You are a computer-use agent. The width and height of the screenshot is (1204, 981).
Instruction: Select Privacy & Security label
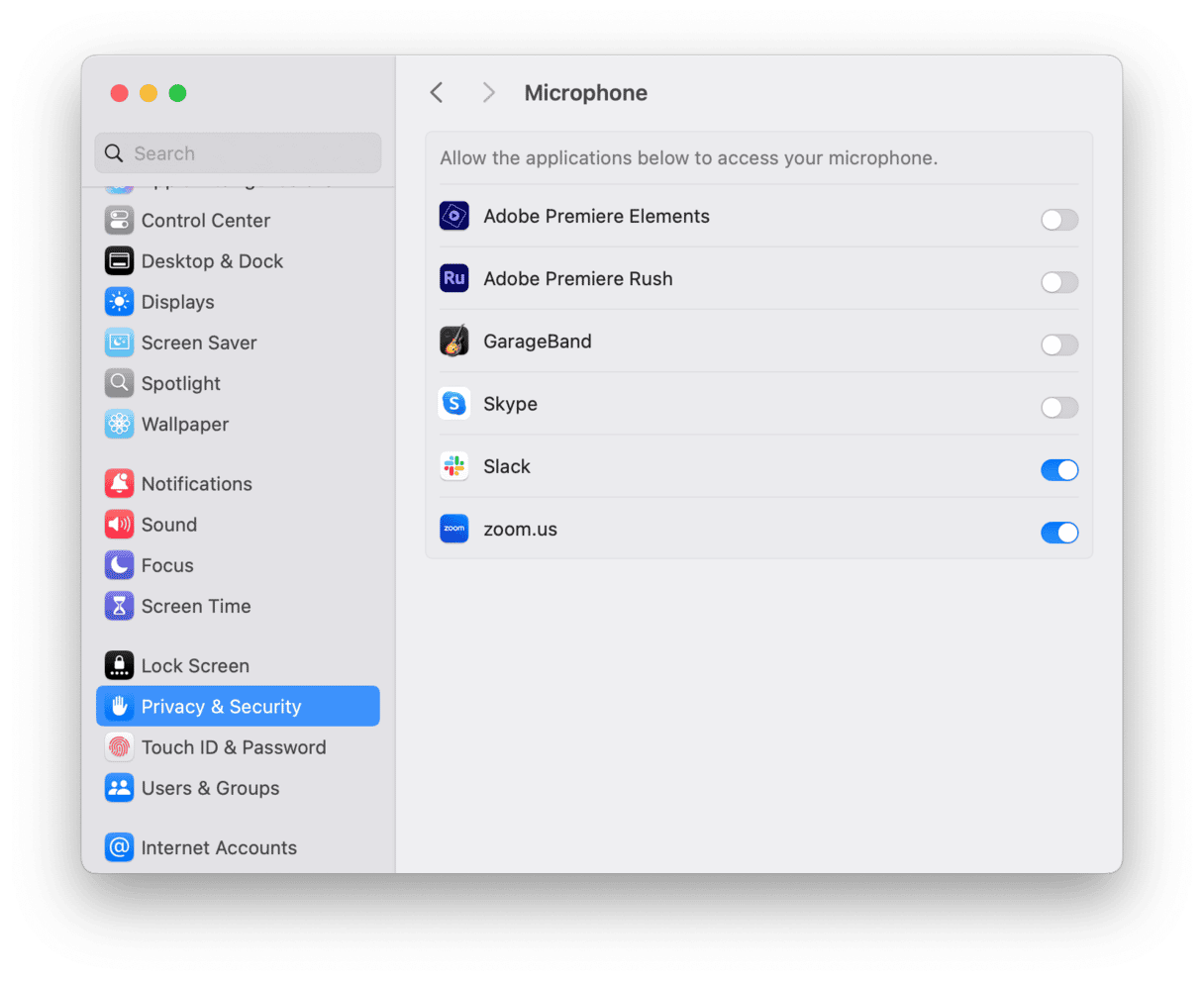(x=221, y=706)
